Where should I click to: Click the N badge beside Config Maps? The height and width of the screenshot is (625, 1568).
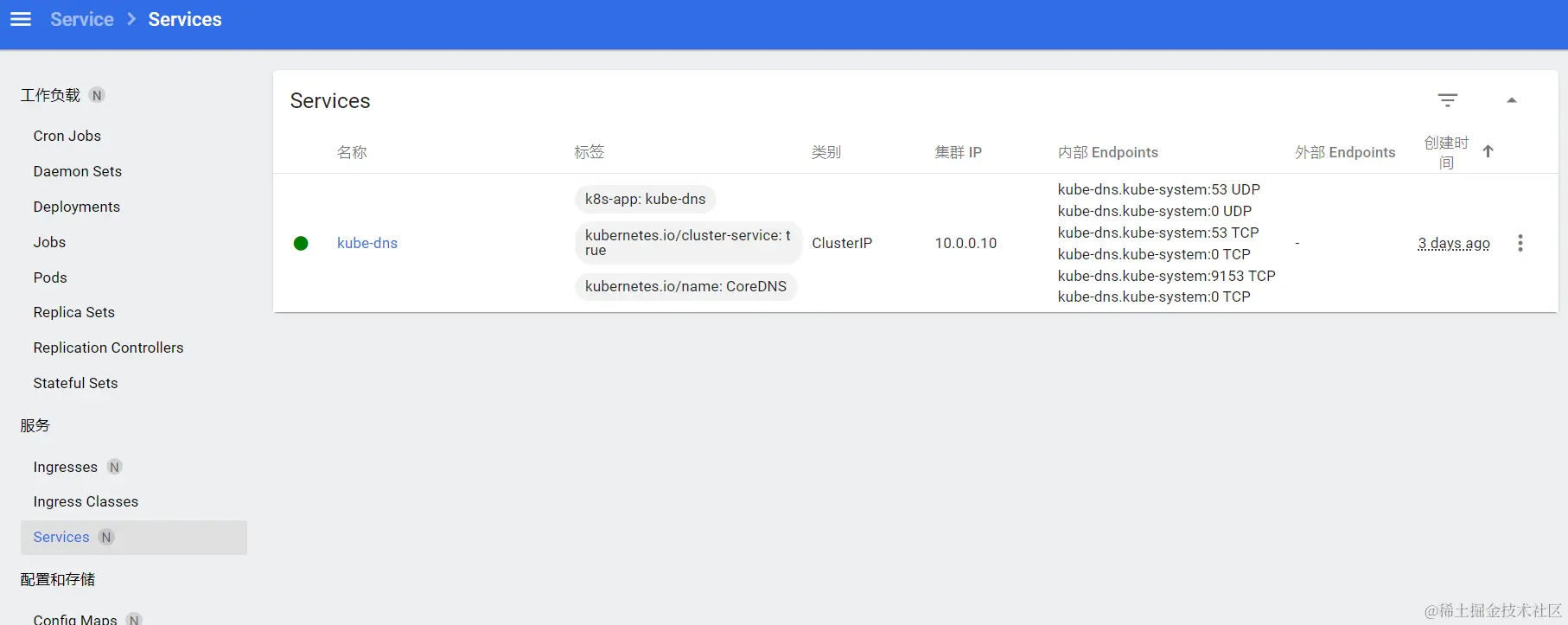pyautogui.click(x=134, y=620)
